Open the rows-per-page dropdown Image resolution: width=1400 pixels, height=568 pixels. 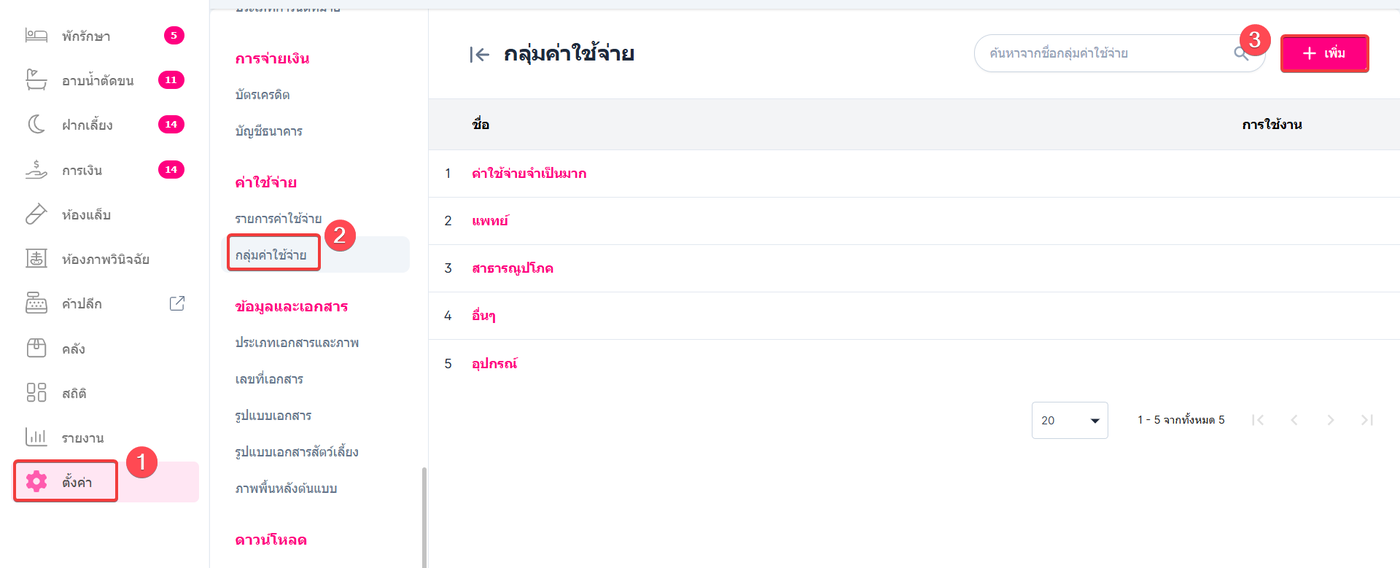click(1069, 420)
